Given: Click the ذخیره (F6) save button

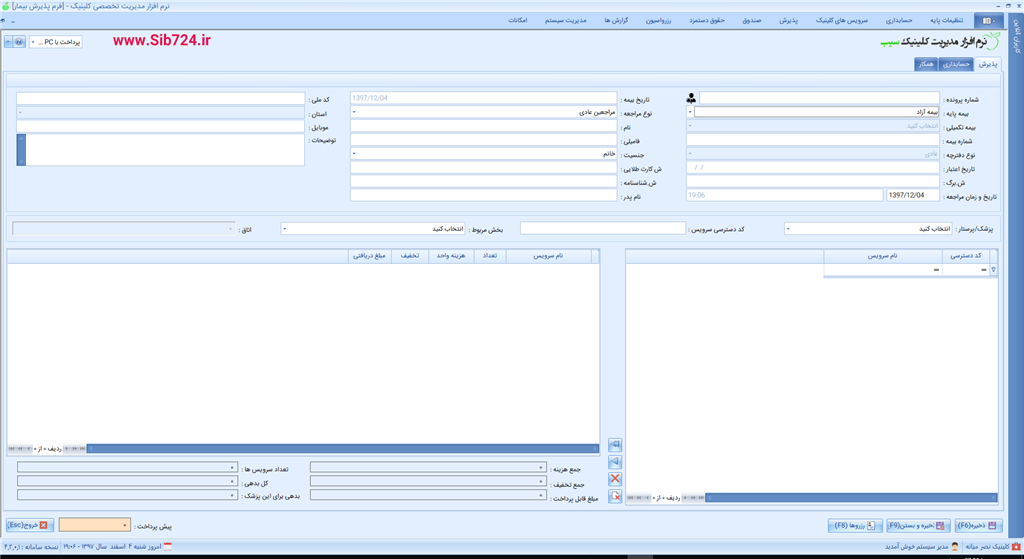Looking at the screenshot, I should pyautogui.click(x=977, y=525).
